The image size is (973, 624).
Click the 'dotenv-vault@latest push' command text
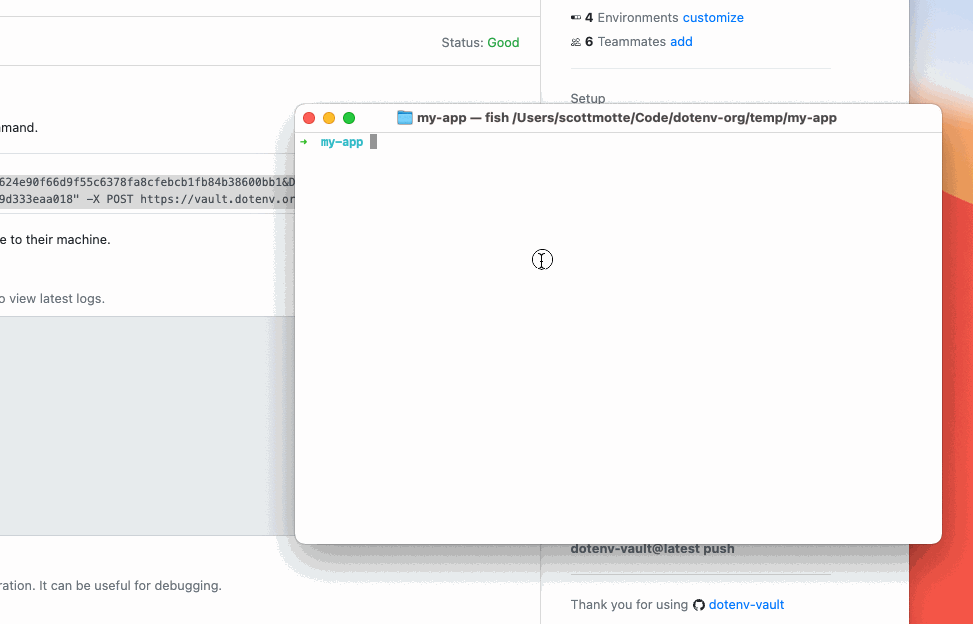pos(652,549)
